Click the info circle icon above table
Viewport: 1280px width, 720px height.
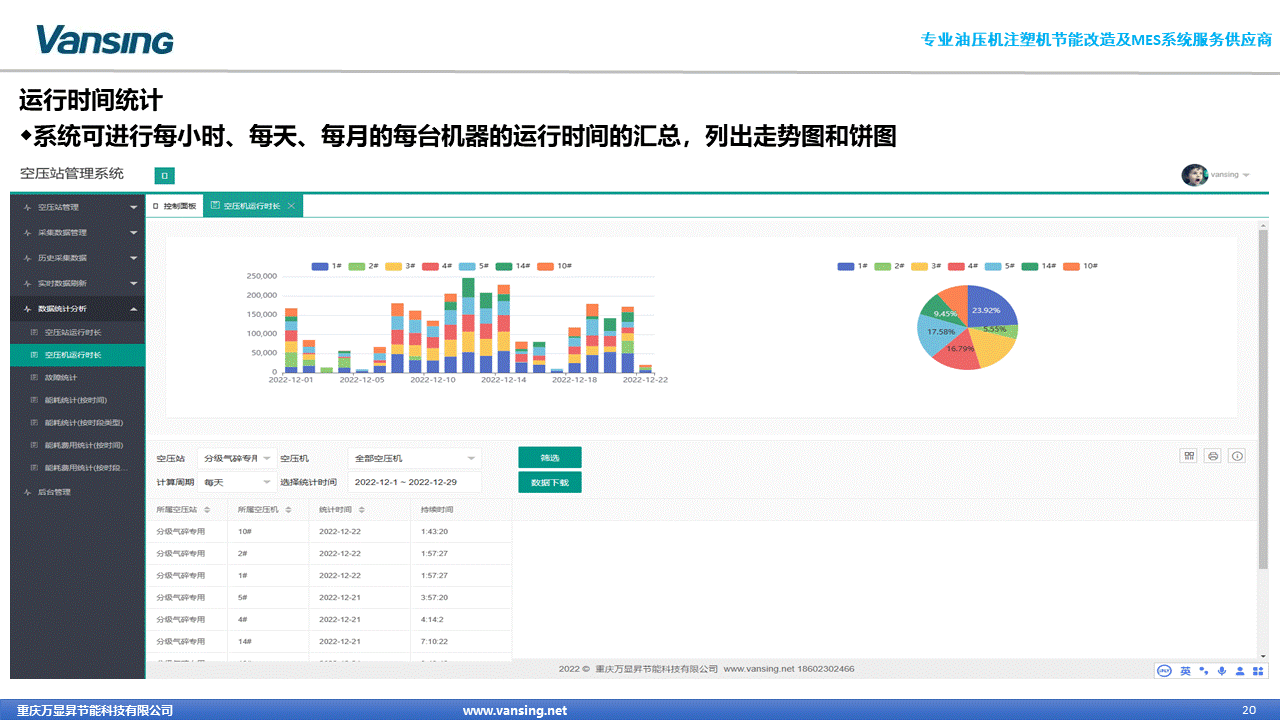click(x=1237, y=456)
